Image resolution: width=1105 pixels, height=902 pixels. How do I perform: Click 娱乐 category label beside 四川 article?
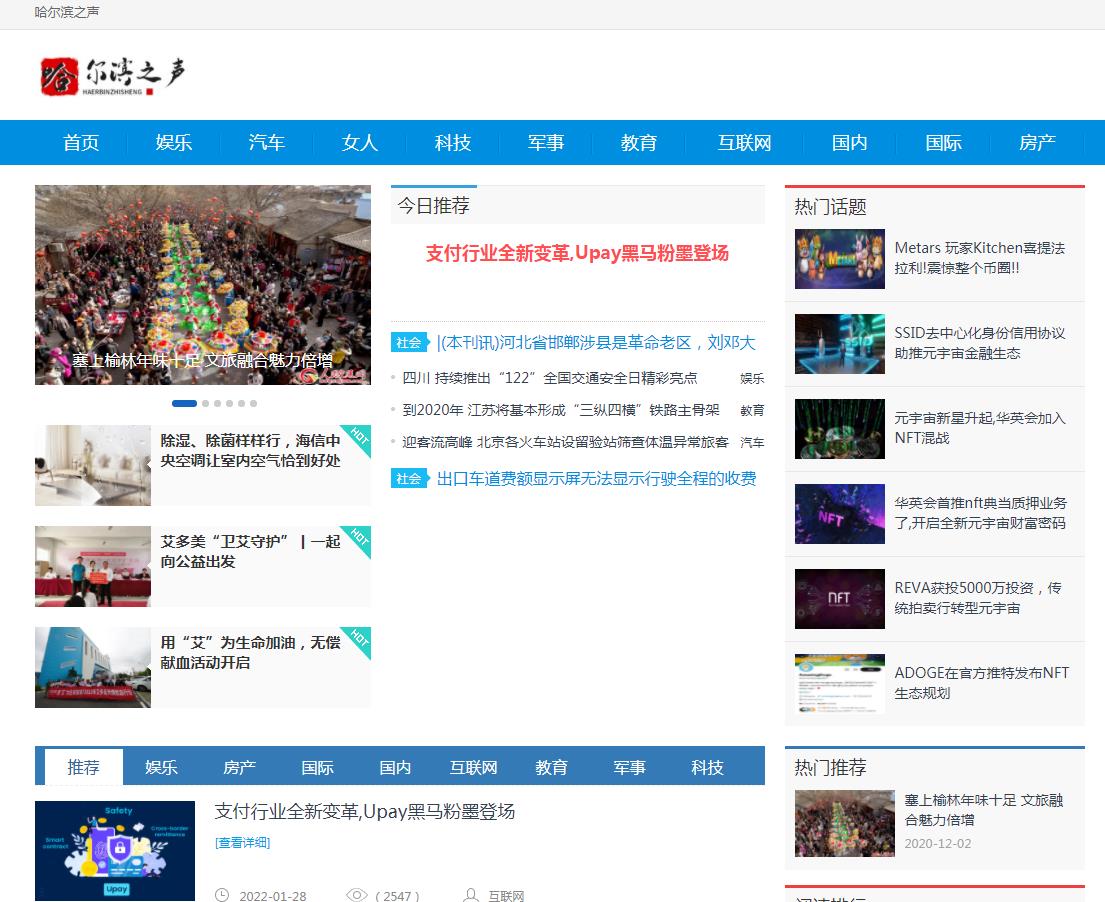[x=752, y=378]
